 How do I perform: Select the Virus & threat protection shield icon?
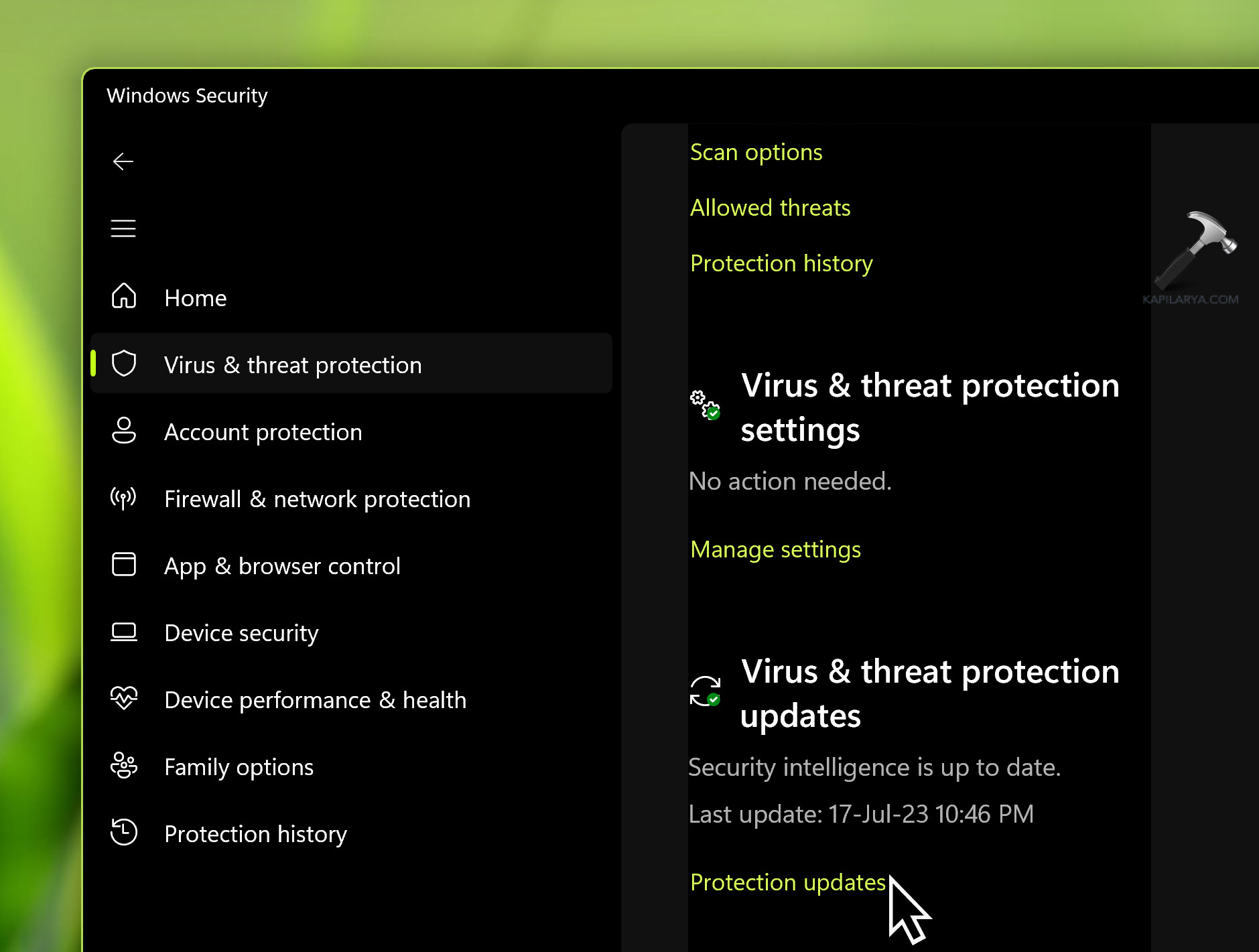124,364
